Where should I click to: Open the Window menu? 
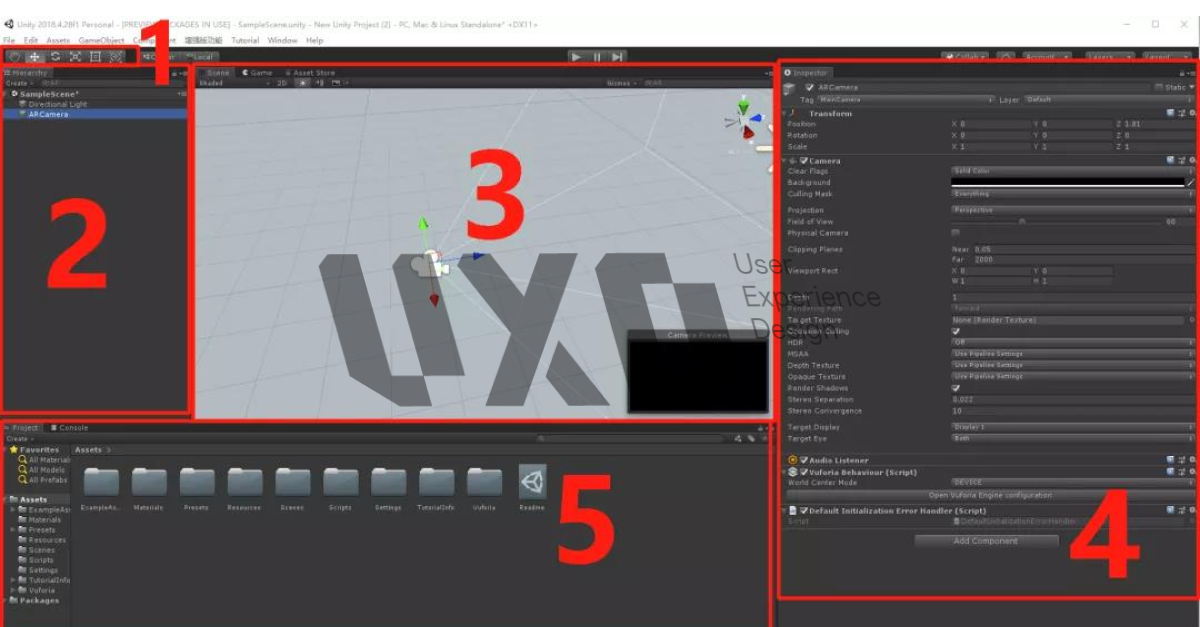click(x=283, y=40)
